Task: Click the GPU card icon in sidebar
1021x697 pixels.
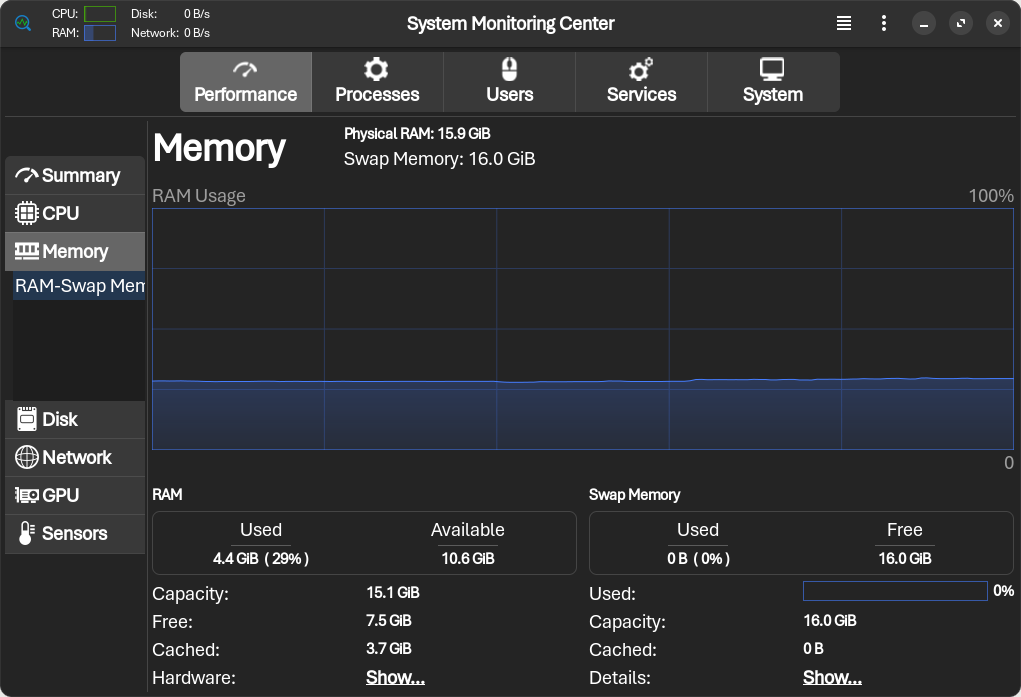Action: click(27, 495)
